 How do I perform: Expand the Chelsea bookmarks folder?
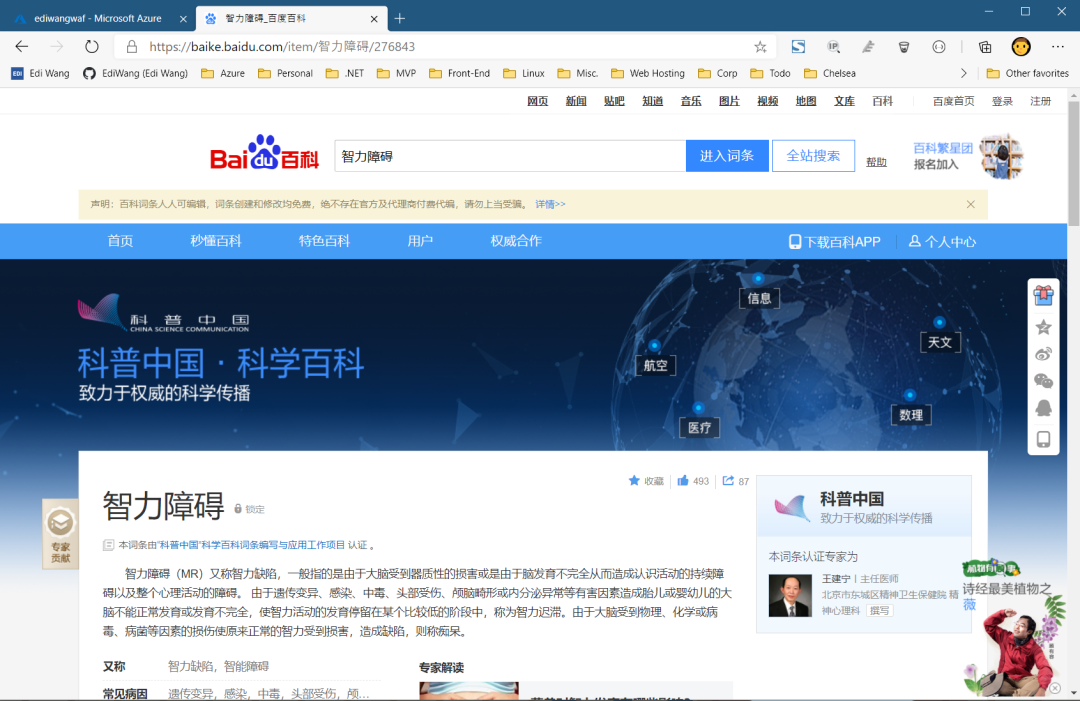pyautogui.click(x=830, y=73)
